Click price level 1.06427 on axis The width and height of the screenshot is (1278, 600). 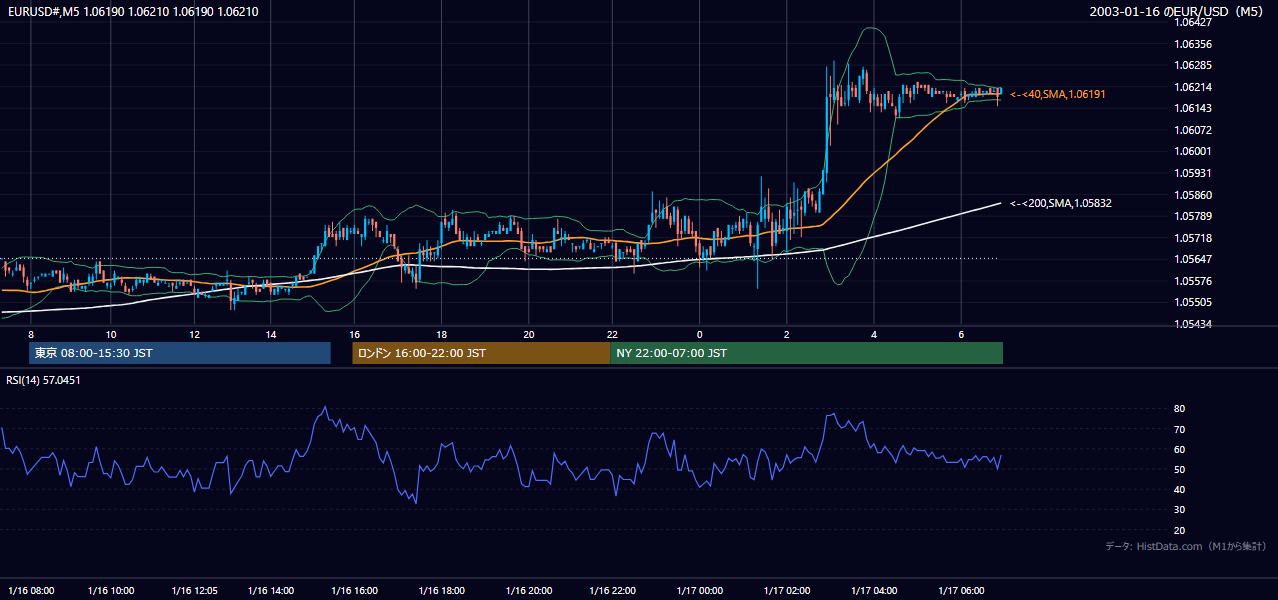(1194, 22)
